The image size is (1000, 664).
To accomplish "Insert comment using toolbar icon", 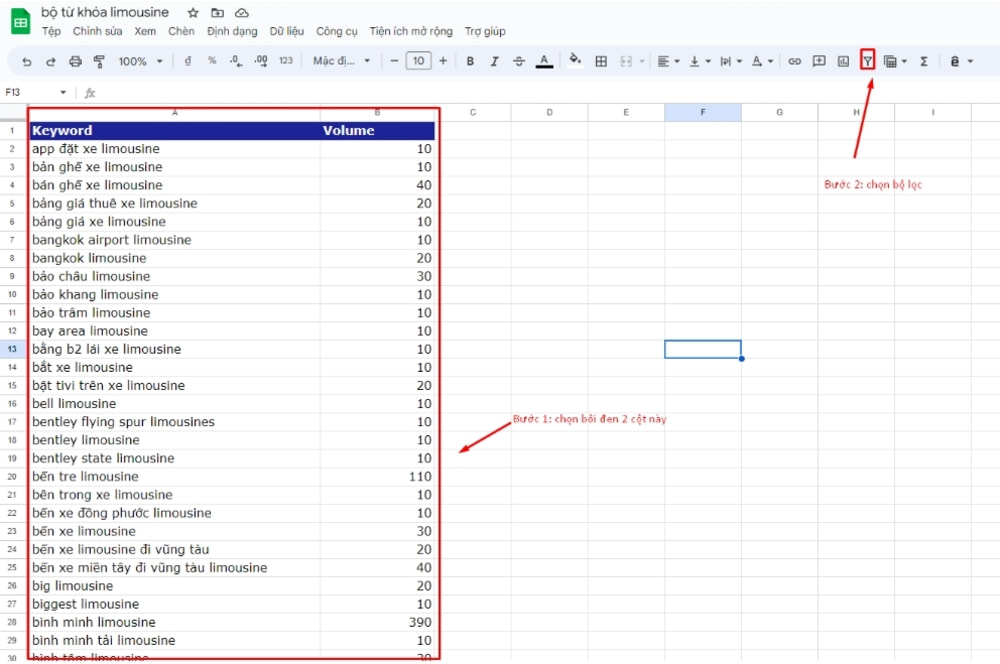I will pos(819,61).
